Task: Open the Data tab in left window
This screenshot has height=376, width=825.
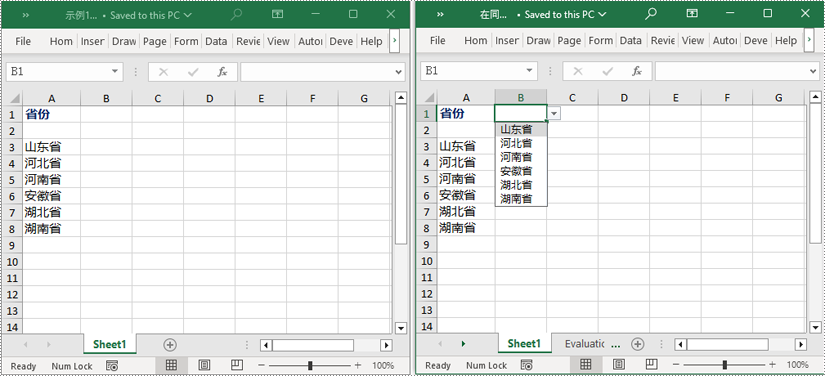Action: click(216, 41)
